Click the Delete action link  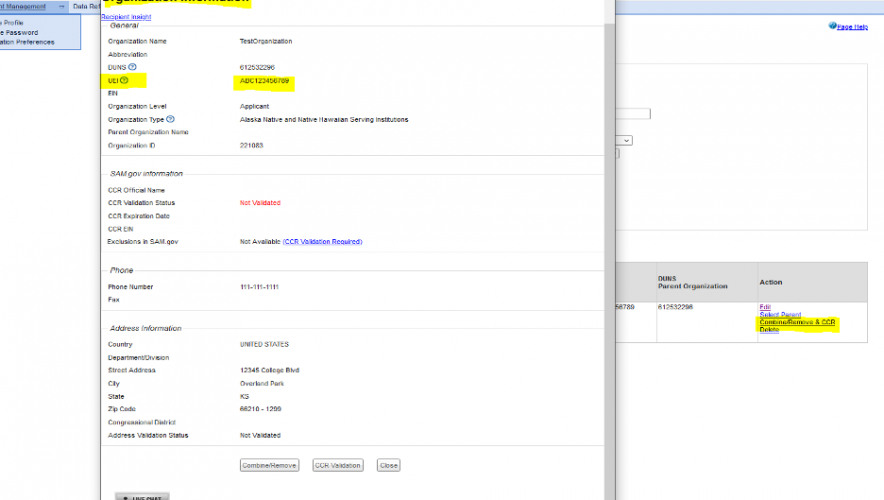pos(769,330)
